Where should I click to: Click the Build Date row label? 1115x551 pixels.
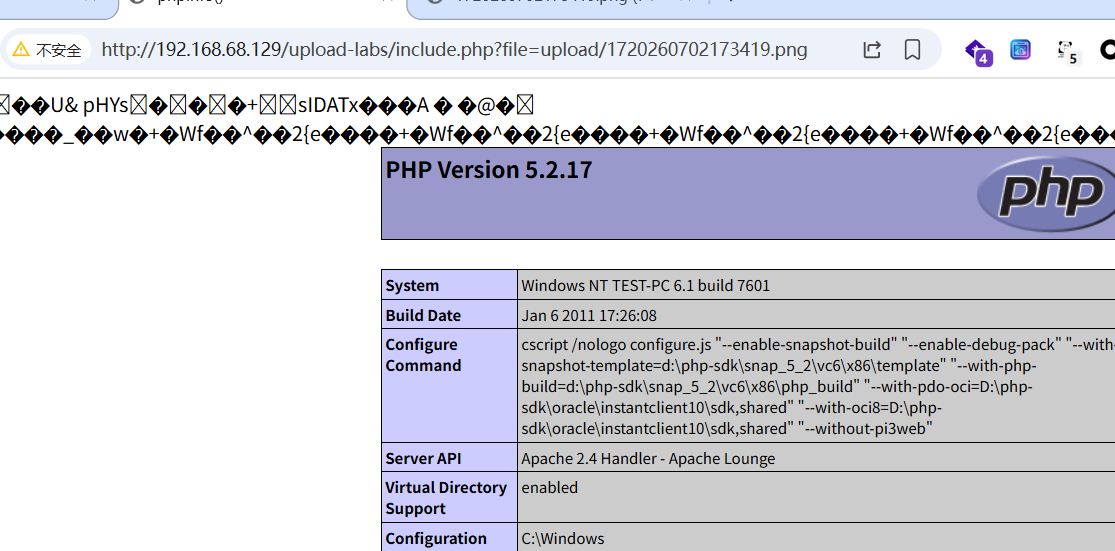click(x=423, y=316)
